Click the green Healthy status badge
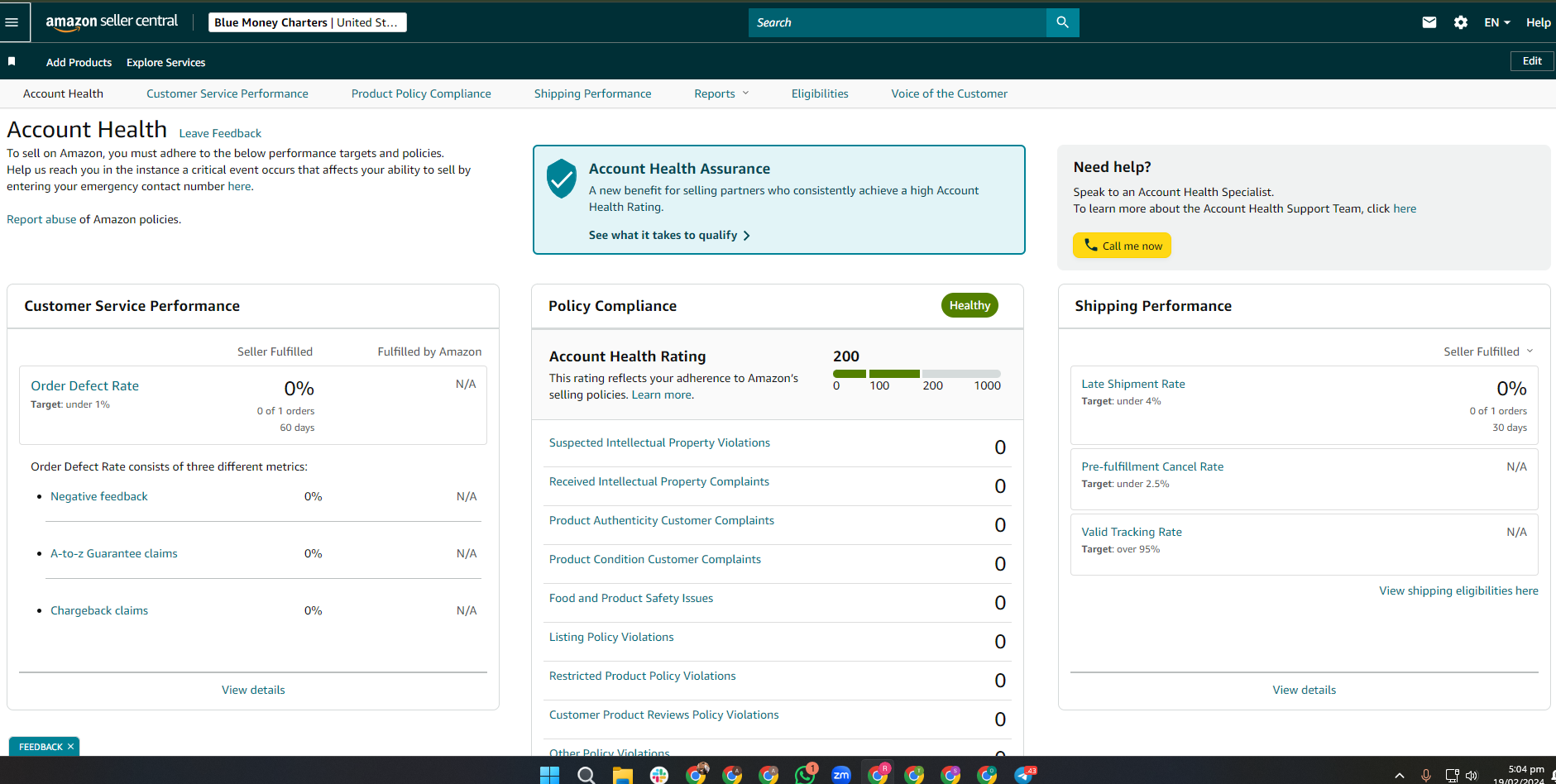This screenshot has width=1556, height=784. coord(970,305)
